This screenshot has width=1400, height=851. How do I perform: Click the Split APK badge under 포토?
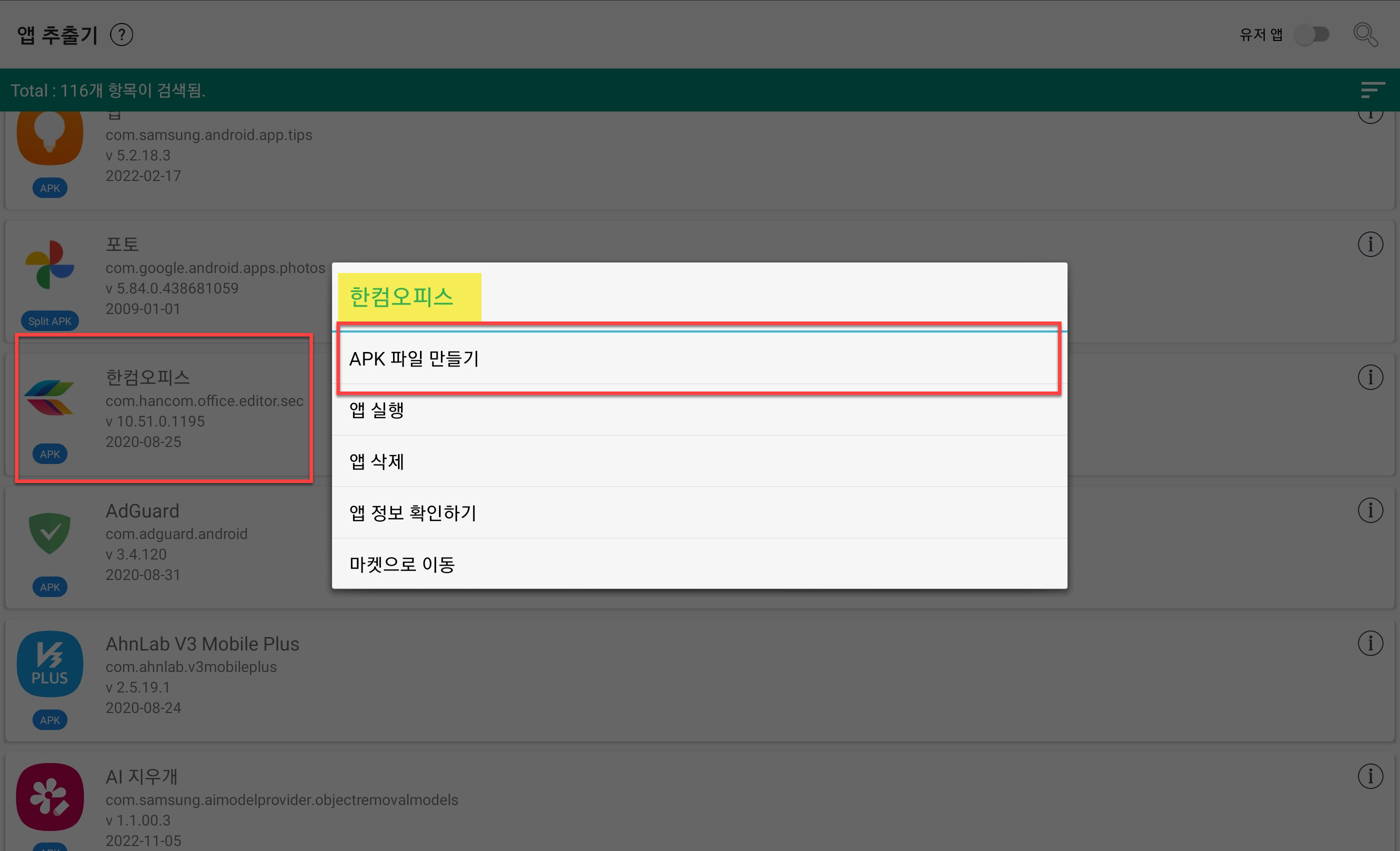point(50,321)
